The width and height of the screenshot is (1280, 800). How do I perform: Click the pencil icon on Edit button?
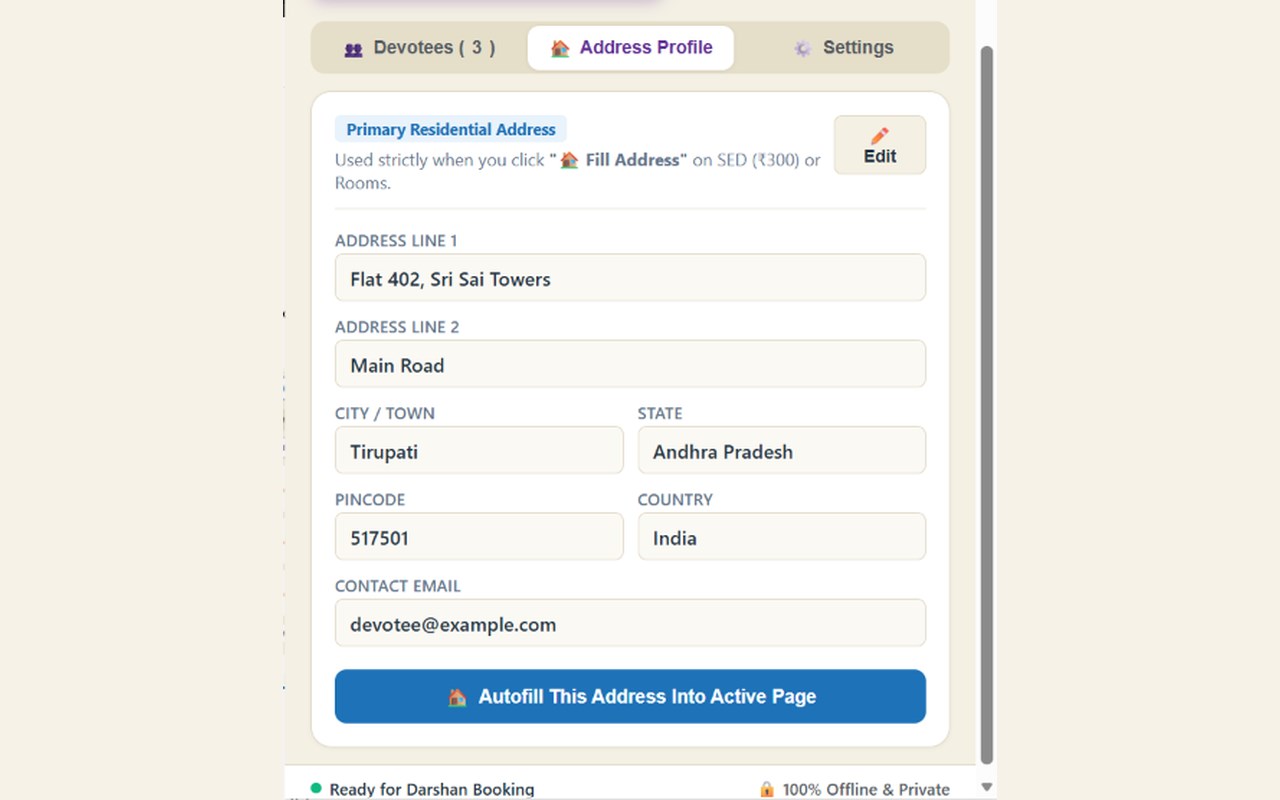coord(880,136)
